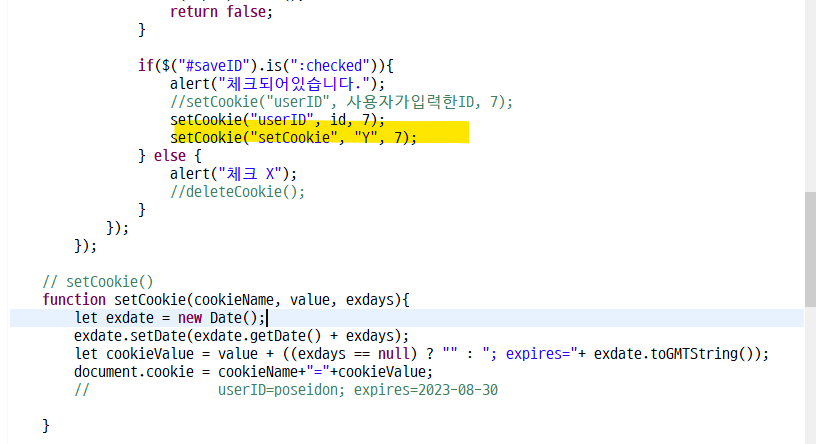Click the 'document.cookie = cookieName' line
Screen dimensions: 816x444
coord(253,372)
